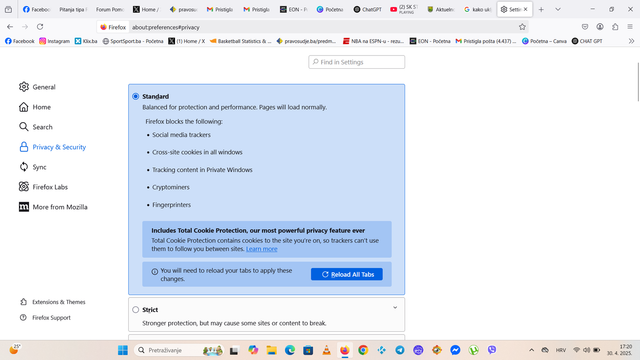This screenshot has width=640, height=360.
Task: Click the forward navigation arrow
Action: coord(25,27)
